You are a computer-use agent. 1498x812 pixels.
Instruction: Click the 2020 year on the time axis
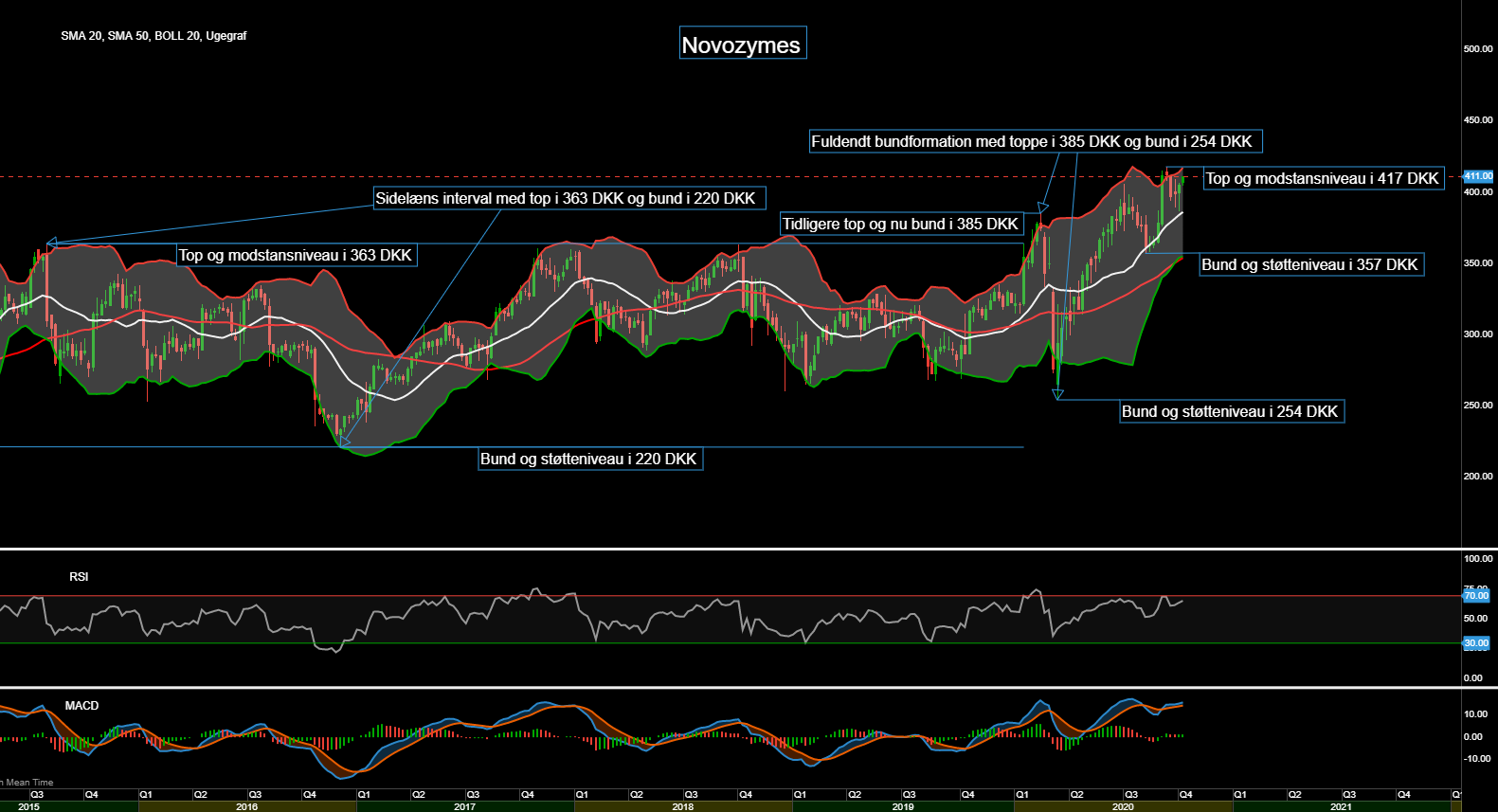(x=1122, y=807)
